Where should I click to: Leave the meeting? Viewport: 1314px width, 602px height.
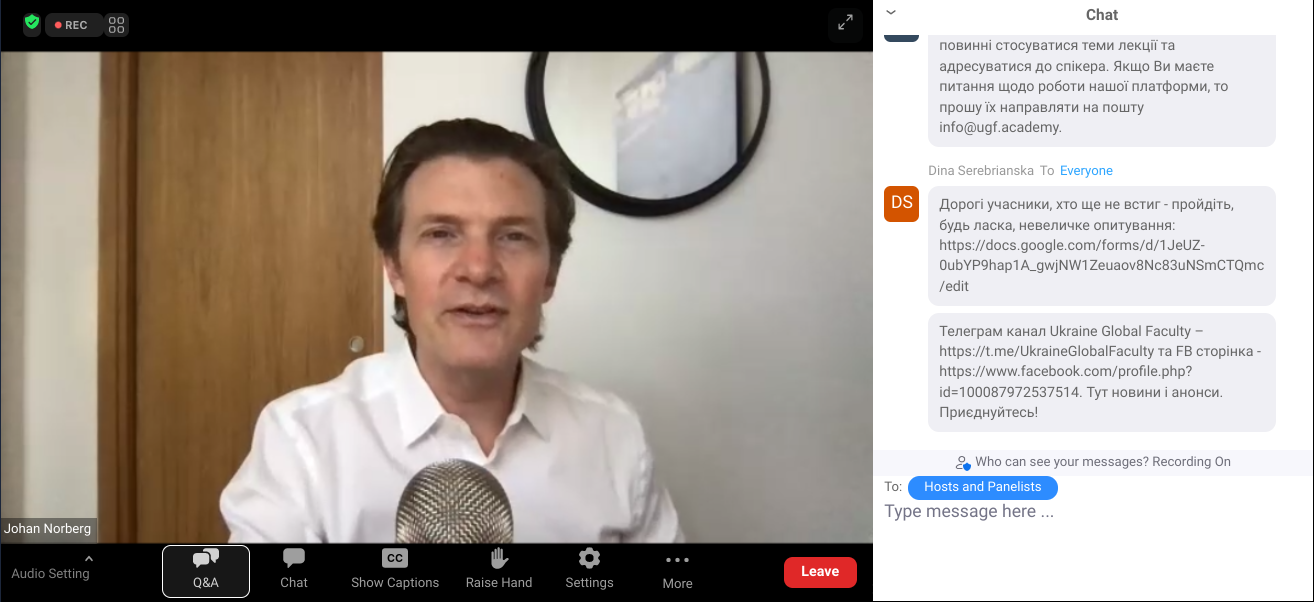(x=820, y=571)
